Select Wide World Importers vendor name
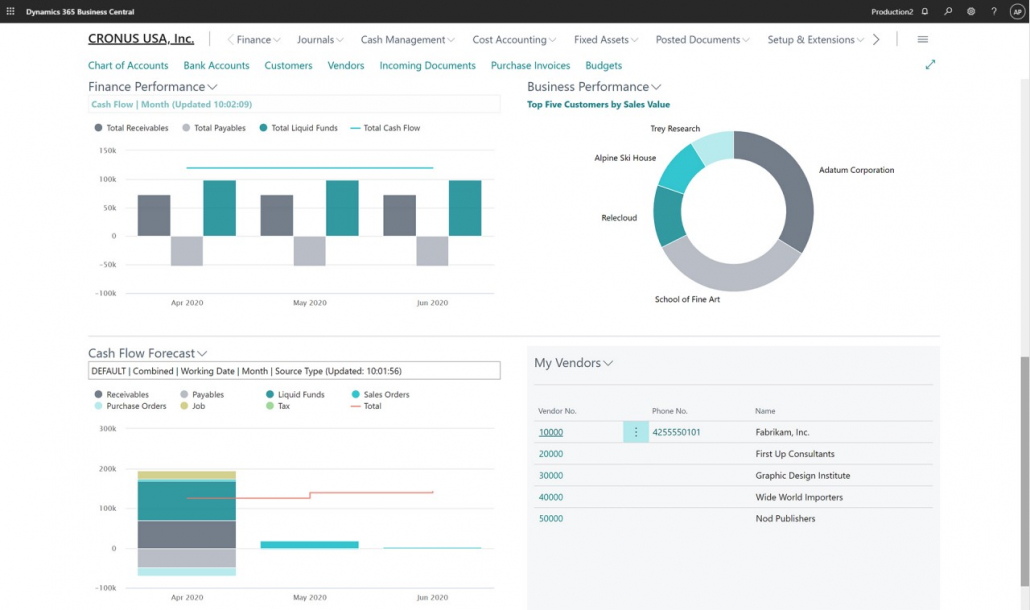Viewport: 1030px width, 610px height. 799,497
